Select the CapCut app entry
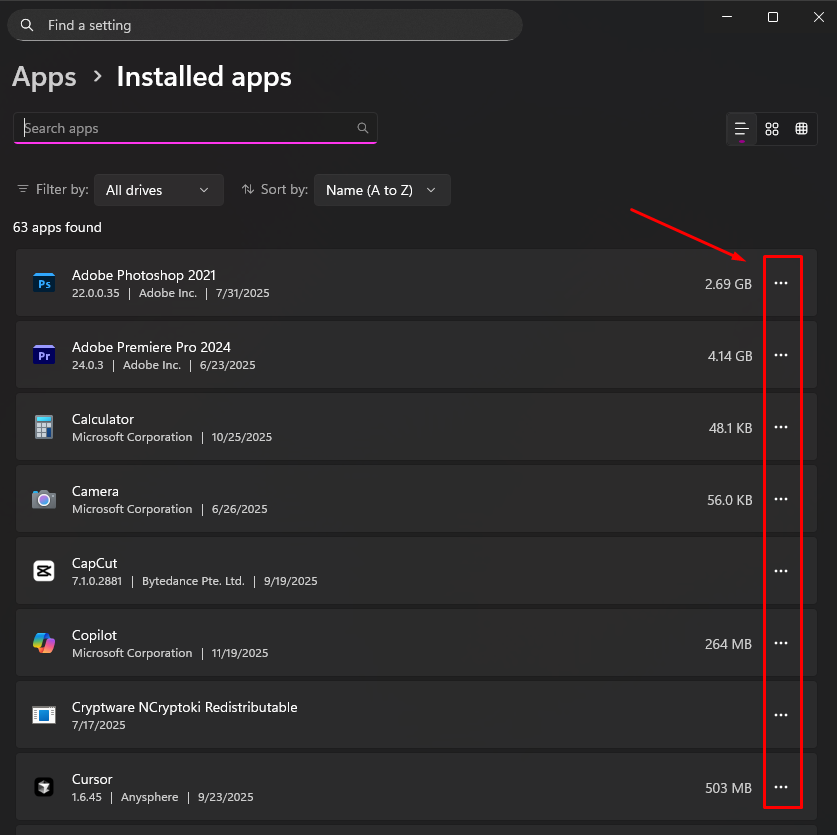This screenshot has height=835, width=837. click(x=300, y=571)
